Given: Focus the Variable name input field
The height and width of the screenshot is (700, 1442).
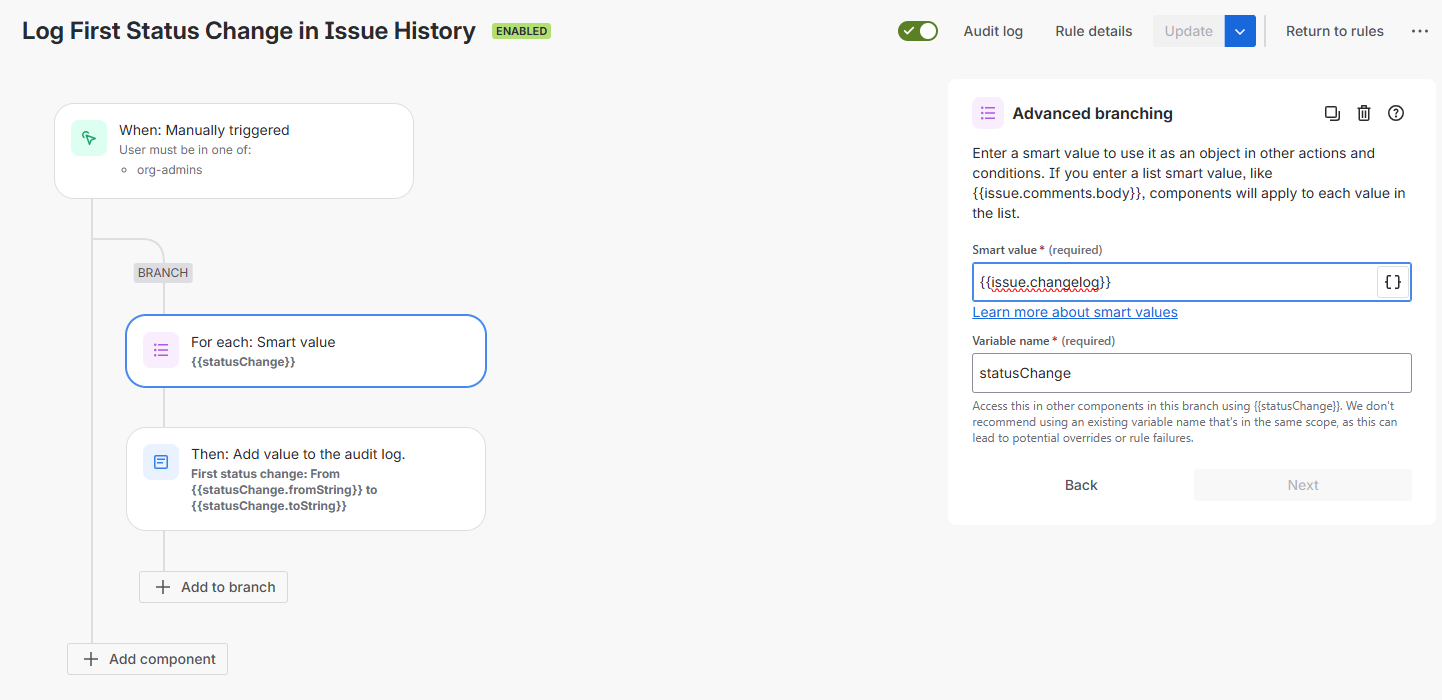Looking at the screenshot, I should [x=1191, y=373].
